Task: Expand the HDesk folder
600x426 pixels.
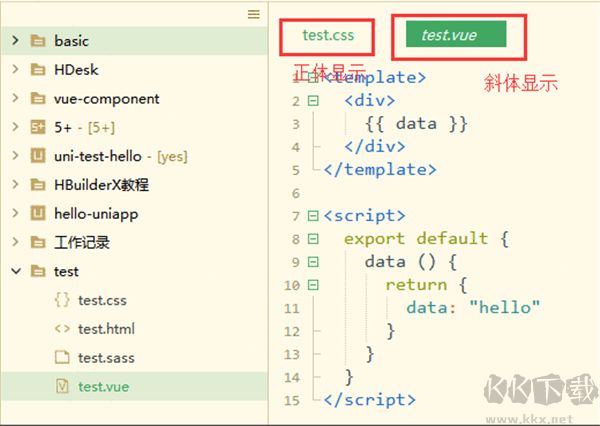Action: [15, 70]
